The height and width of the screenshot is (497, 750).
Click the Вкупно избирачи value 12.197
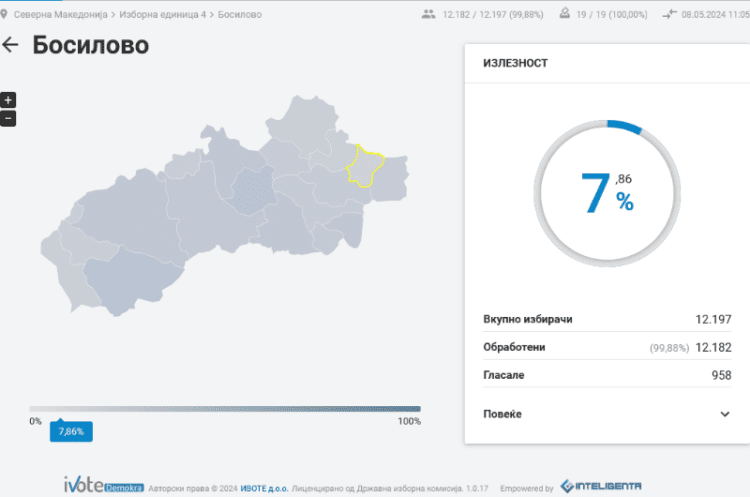click(x=713, y=319)
